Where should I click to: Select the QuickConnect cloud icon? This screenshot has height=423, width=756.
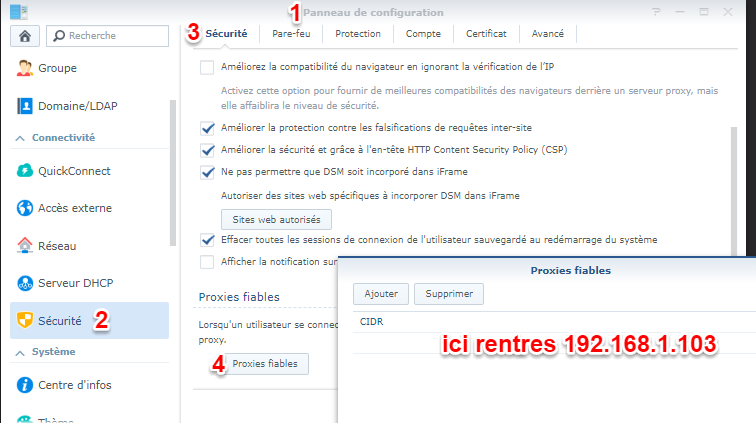25,171
